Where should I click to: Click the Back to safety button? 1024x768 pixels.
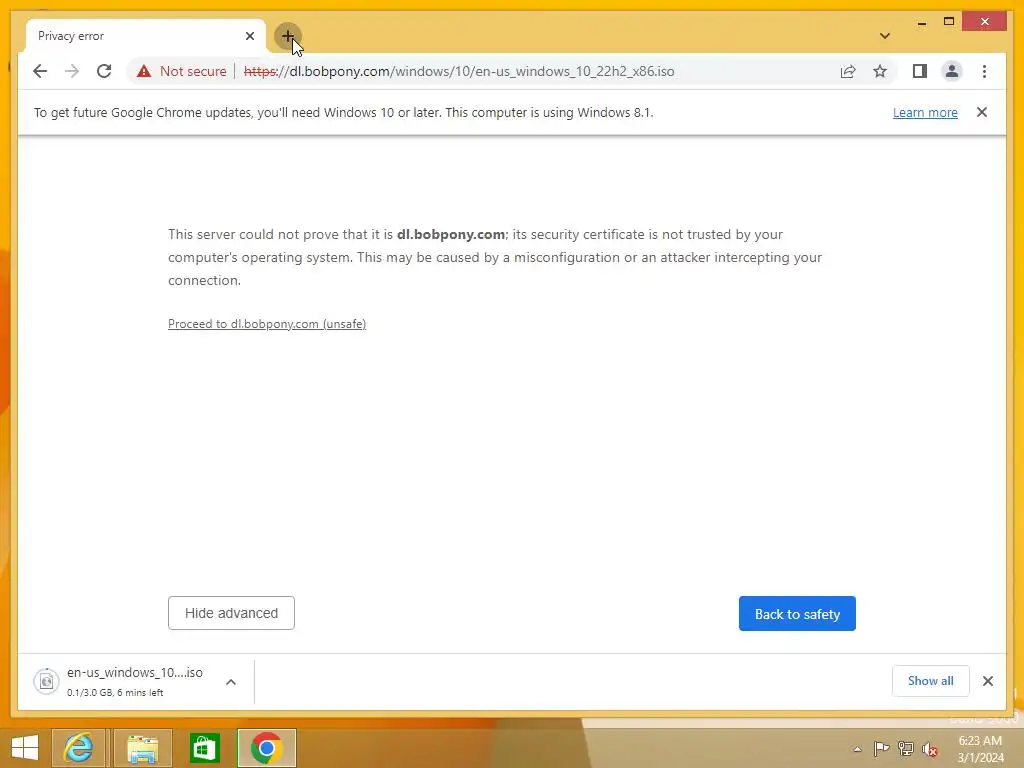point(797,614)
